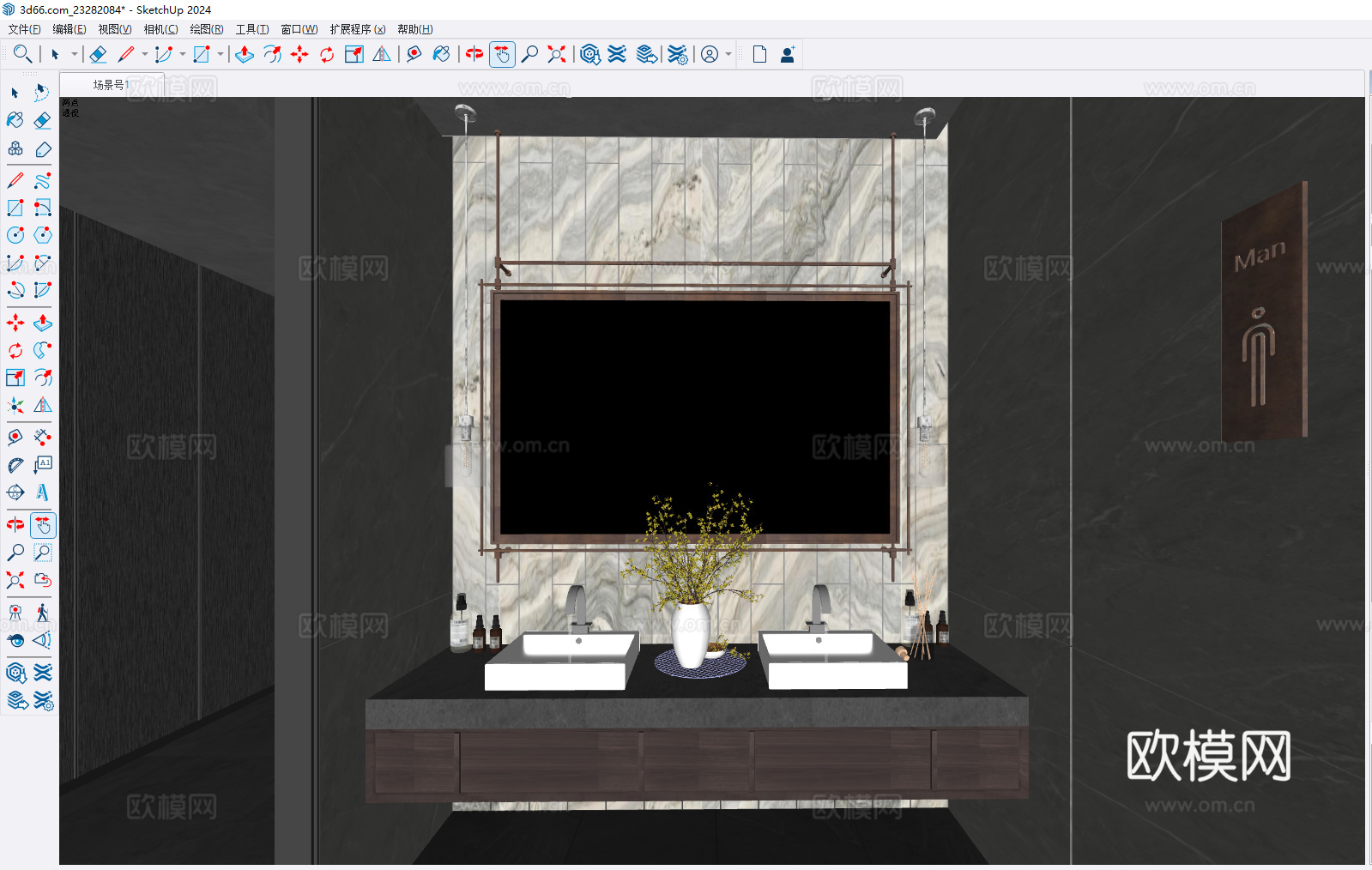
Task: Select the Dimension tool in left palette
Action: [42, 438]
